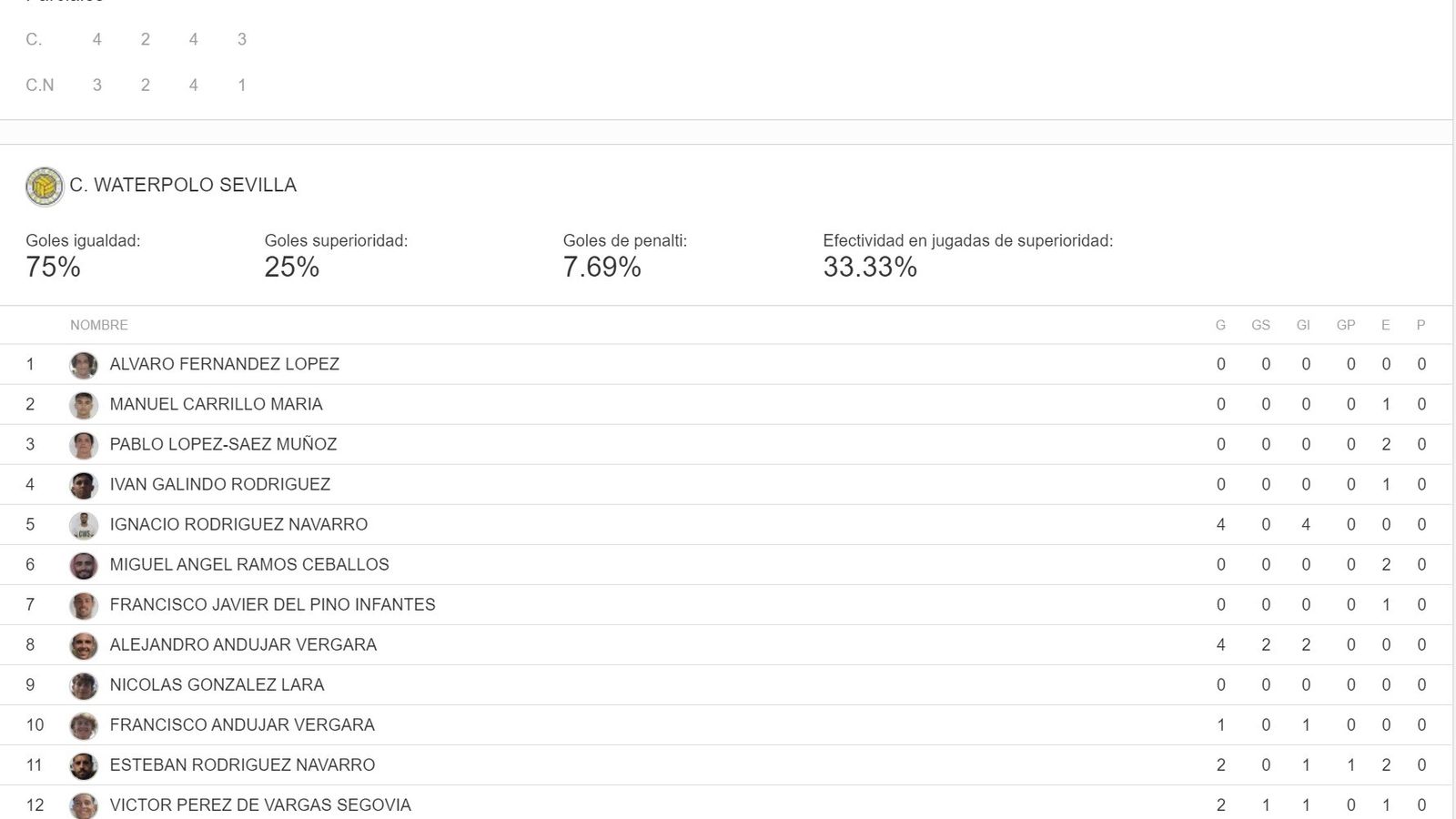Open Alejandro Andujar Vergara's avatar
The image size is (1456, 819).
84,645
